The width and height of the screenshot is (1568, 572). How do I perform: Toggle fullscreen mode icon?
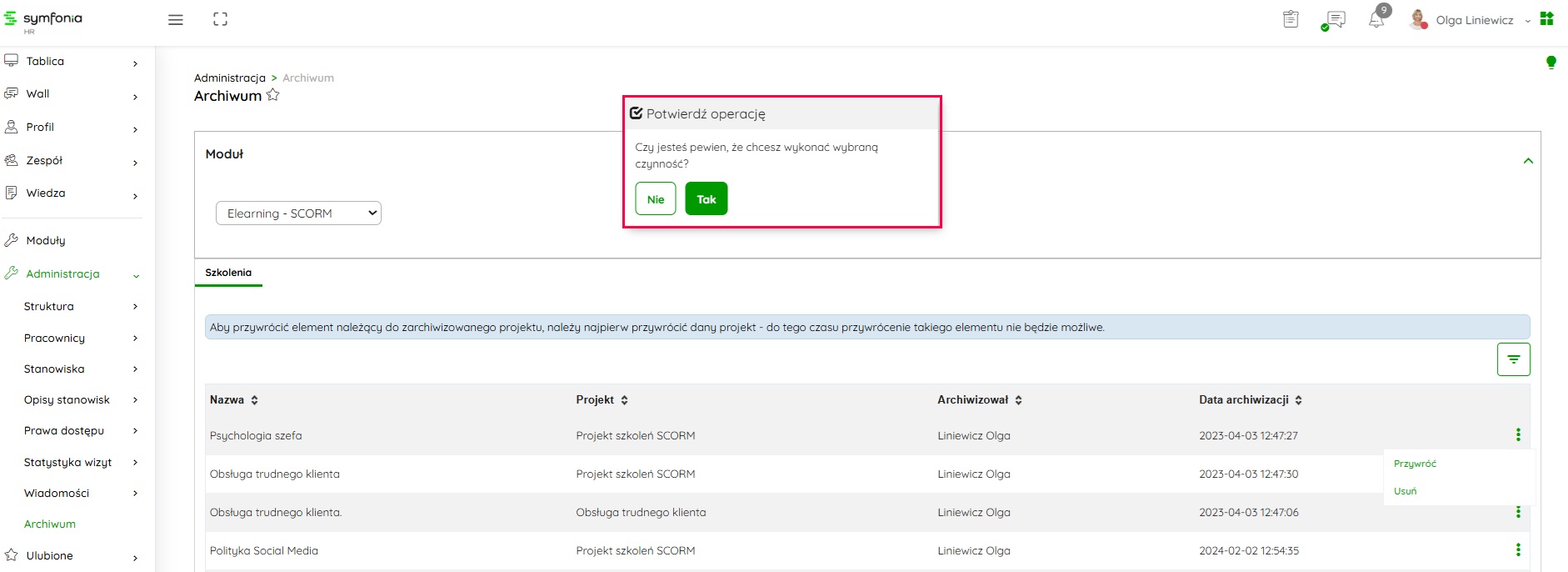coord(220,19)
